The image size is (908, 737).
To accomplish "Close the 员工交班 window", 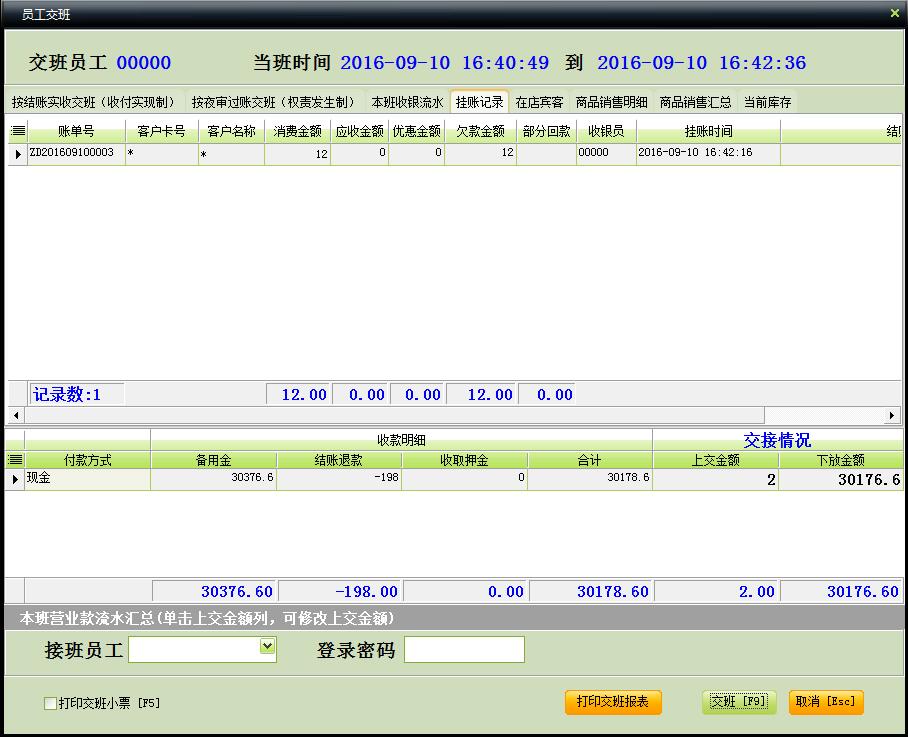I will pos(895,13).
